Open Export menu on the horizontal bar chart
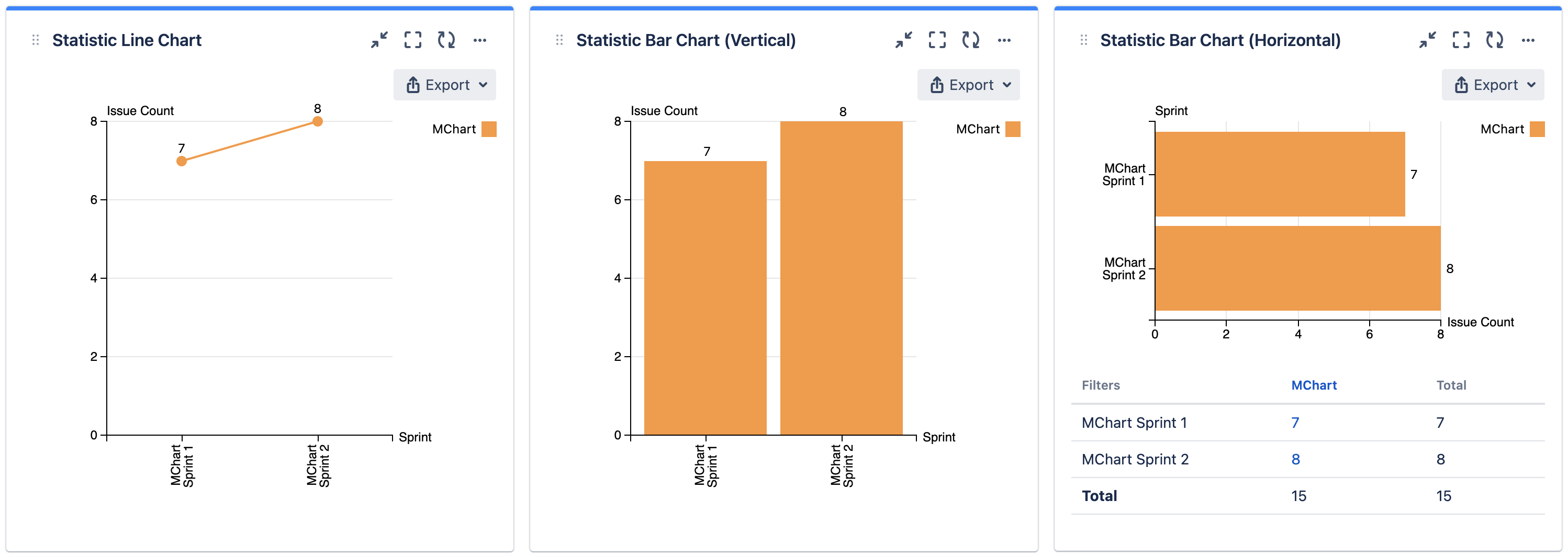The image size is (1568, 557). pos(1493,85)
